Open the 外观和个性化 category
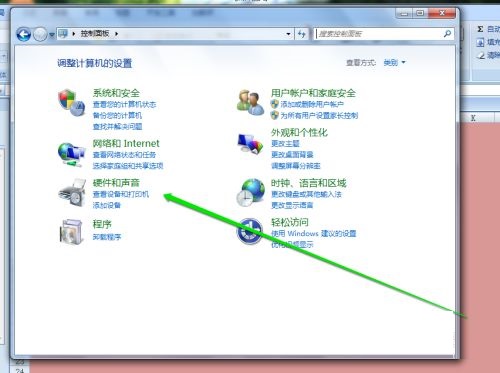Image resolution: width=500 pixels, height=373 pixels. point(299,133)
